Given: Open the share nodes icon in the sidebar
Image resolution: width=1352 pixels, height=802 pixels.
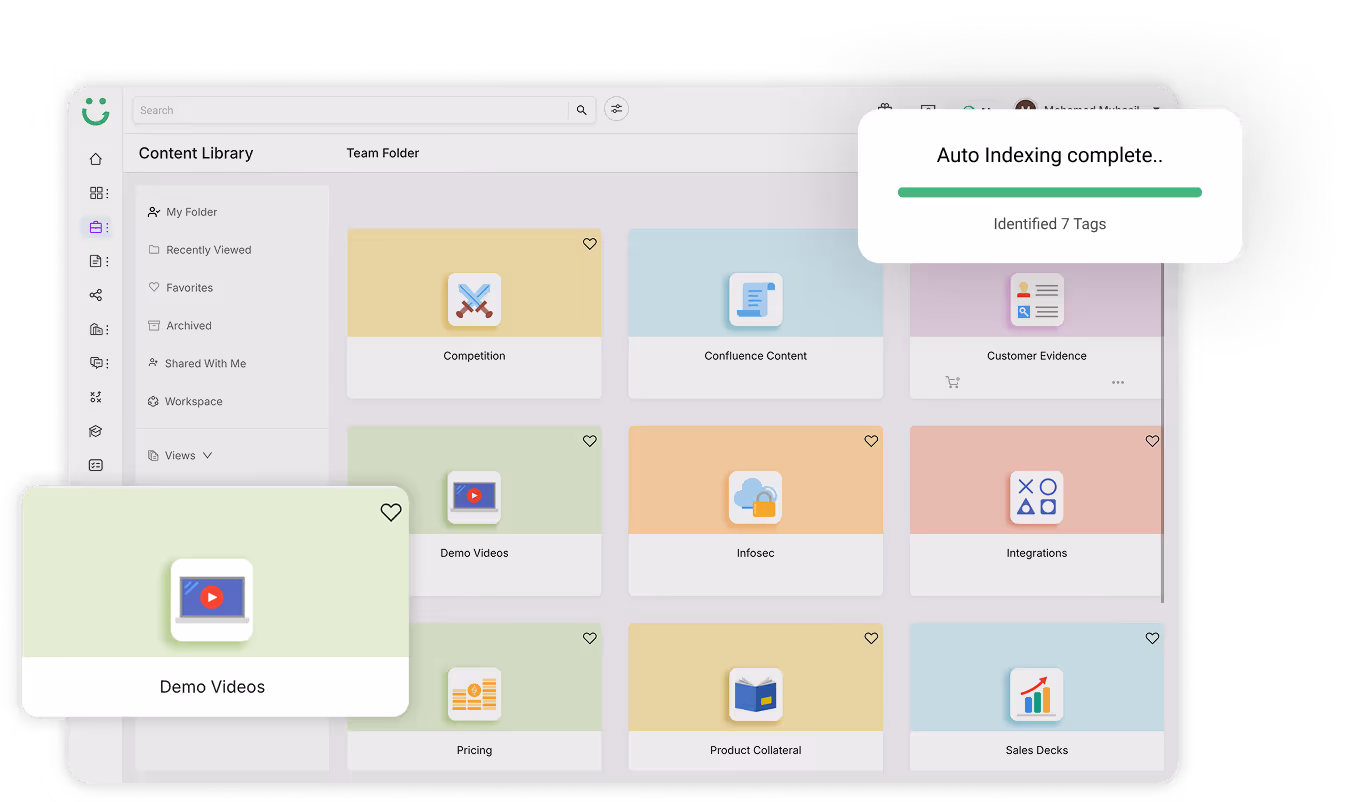Looking at the screenshot, I should 96,295.
